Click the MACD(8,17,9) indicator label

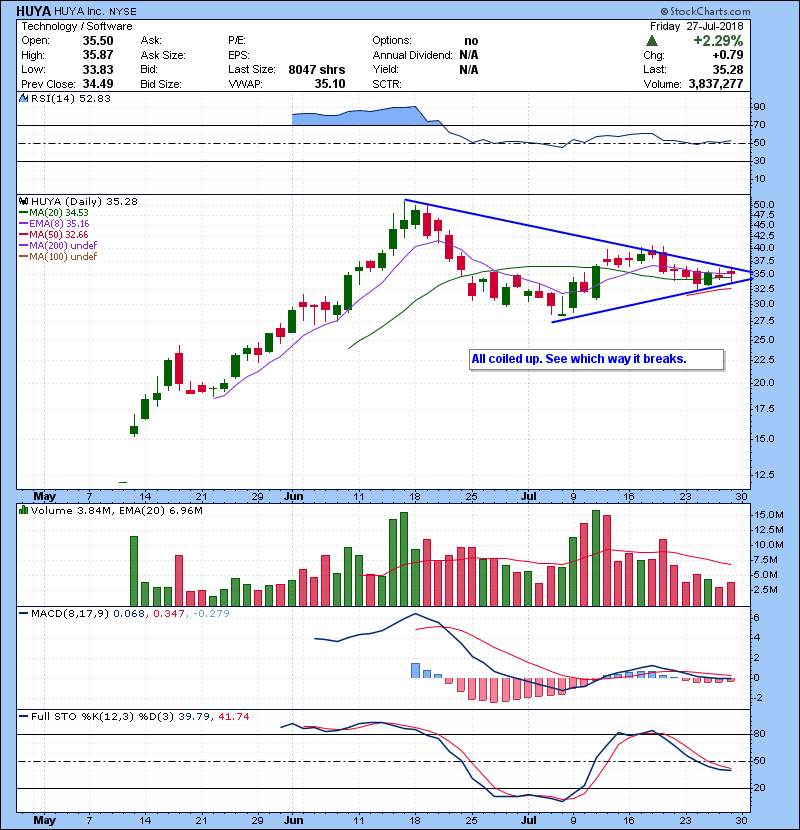pos(70,614)
